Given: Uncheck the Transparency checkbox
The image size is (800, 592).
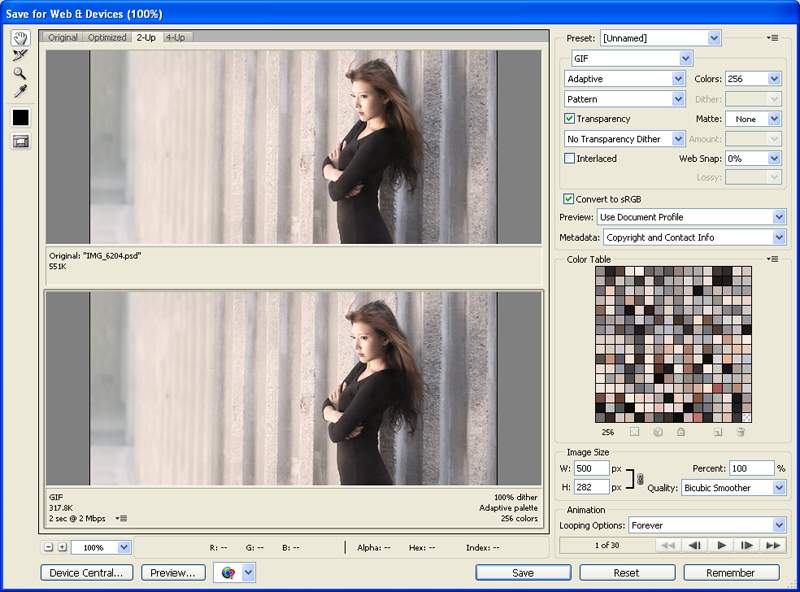Looking at the screenshot, I should 569,118.
